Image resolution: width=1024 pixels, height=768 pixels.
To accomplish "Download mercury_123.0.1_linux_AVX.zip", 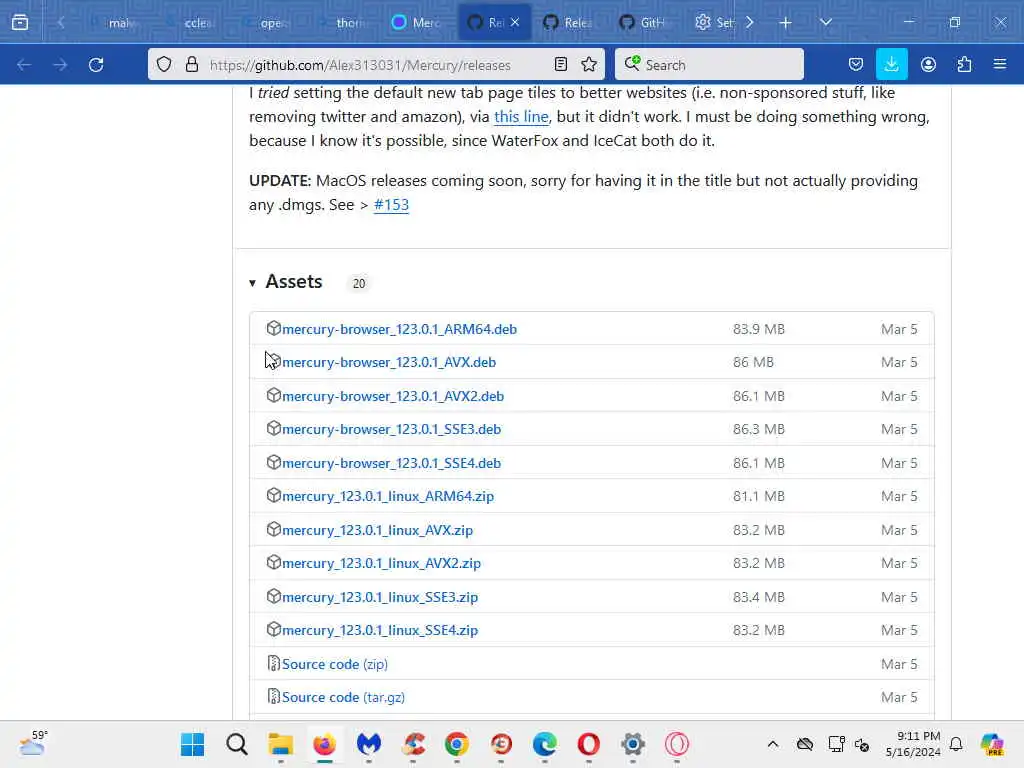I will pos(377,530).
